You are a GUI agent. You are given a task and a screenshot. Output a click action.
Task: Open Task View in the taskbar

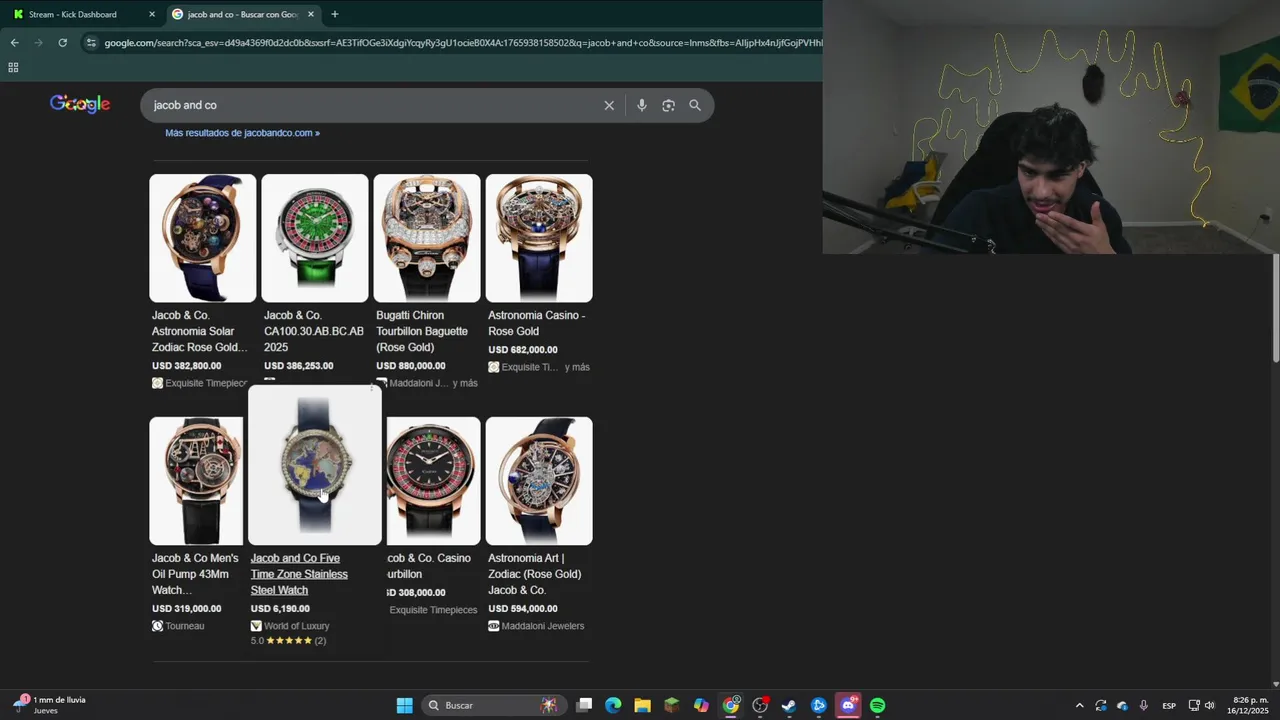pos(585,705)
